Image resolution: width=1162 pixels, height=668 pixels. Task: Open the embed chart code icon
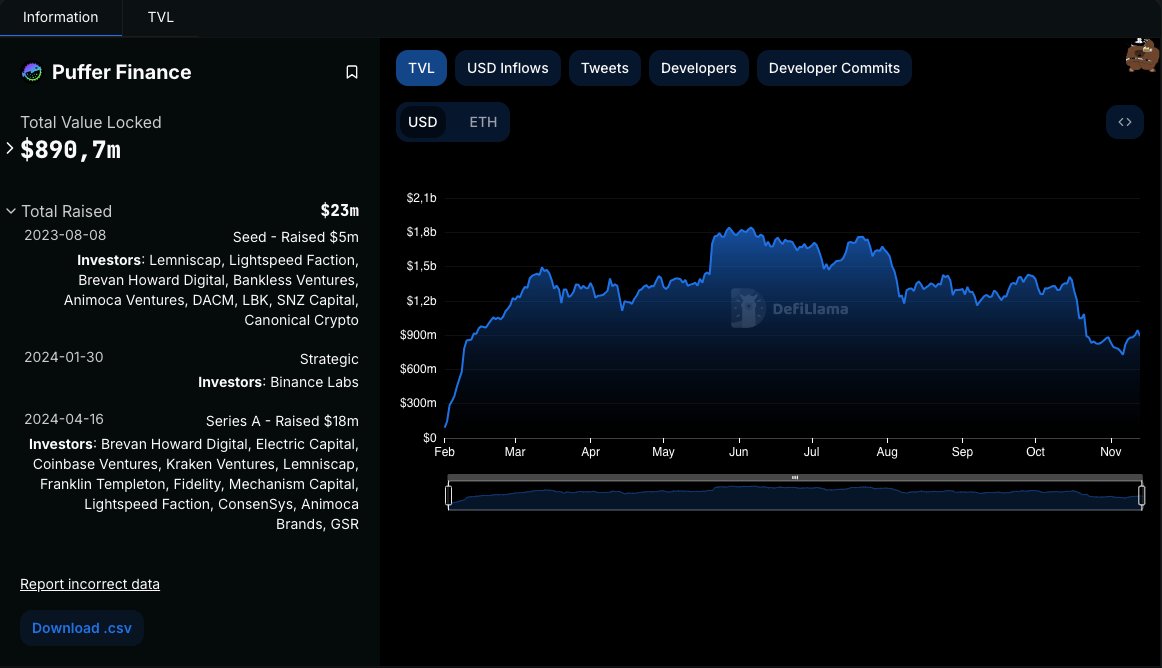click(1124, 122)
